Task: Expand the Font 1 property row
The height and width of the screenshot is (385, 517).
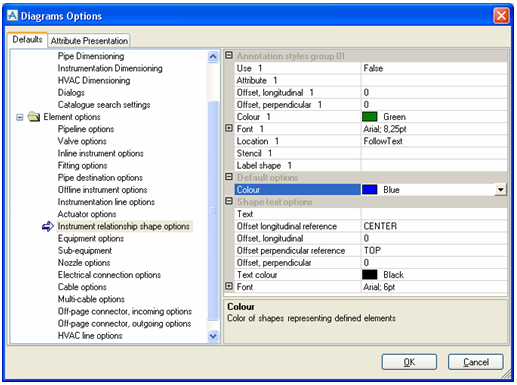Action: point(229,128)
